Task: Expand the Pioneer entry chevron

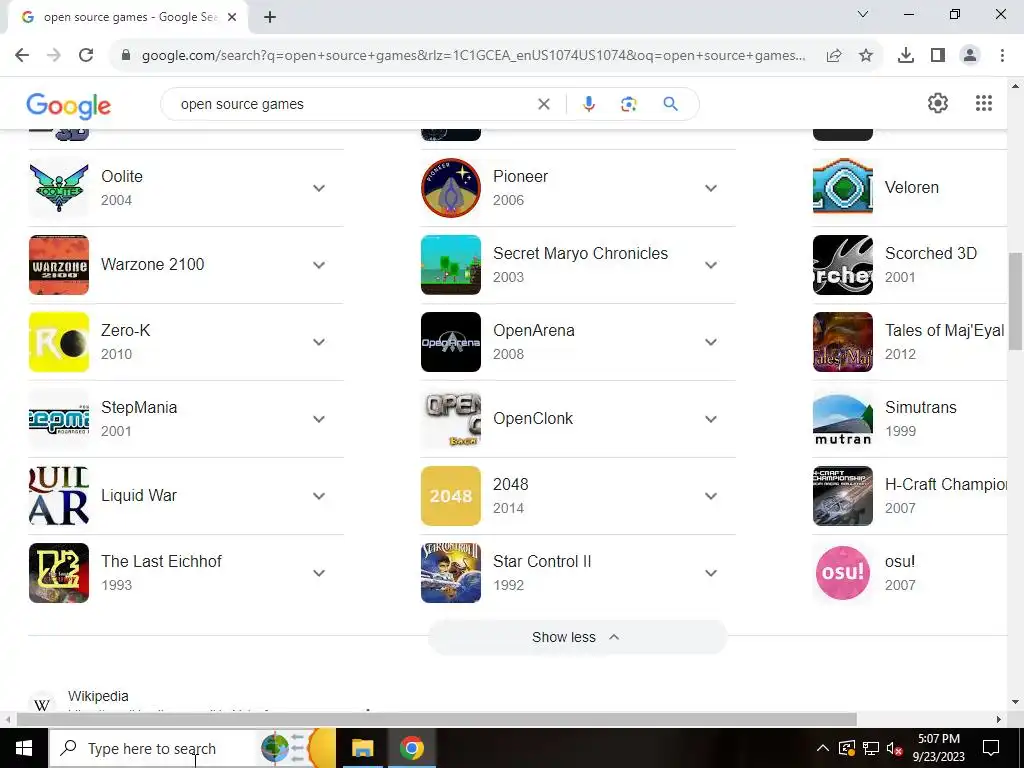Action: point(711,188)
